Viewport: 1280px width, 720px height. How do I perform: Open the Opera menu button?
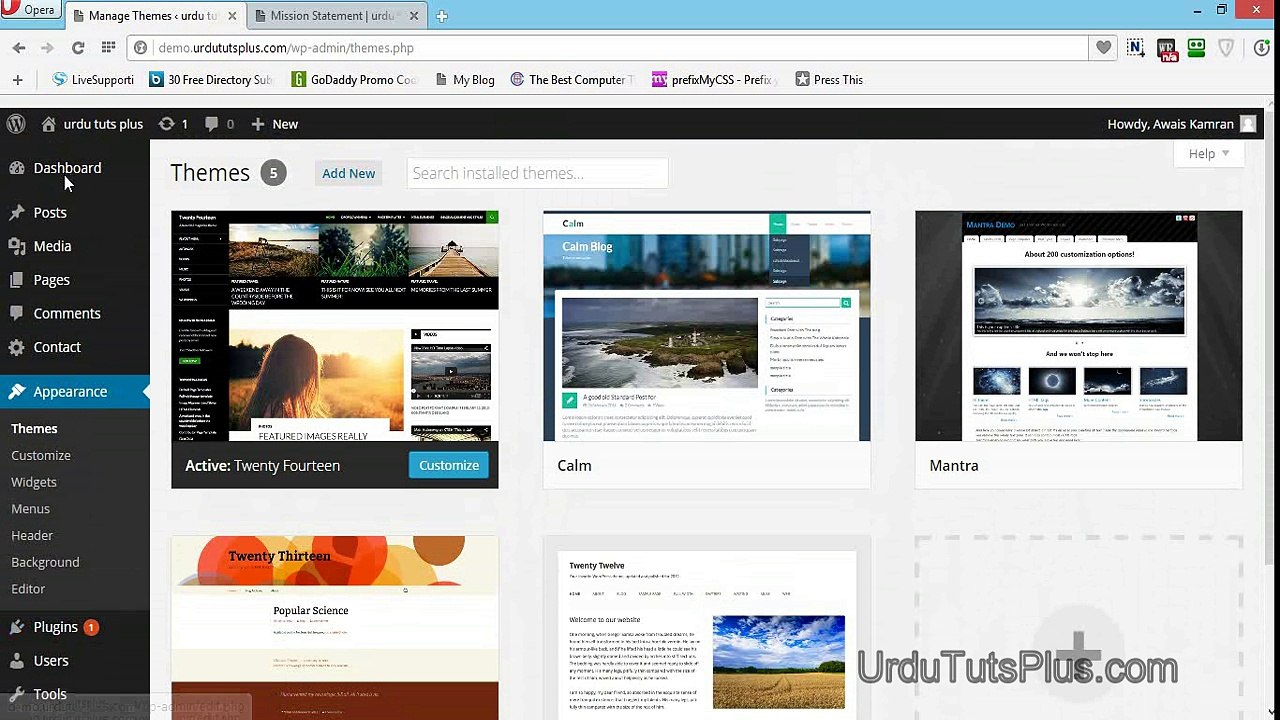pos(31,10)
